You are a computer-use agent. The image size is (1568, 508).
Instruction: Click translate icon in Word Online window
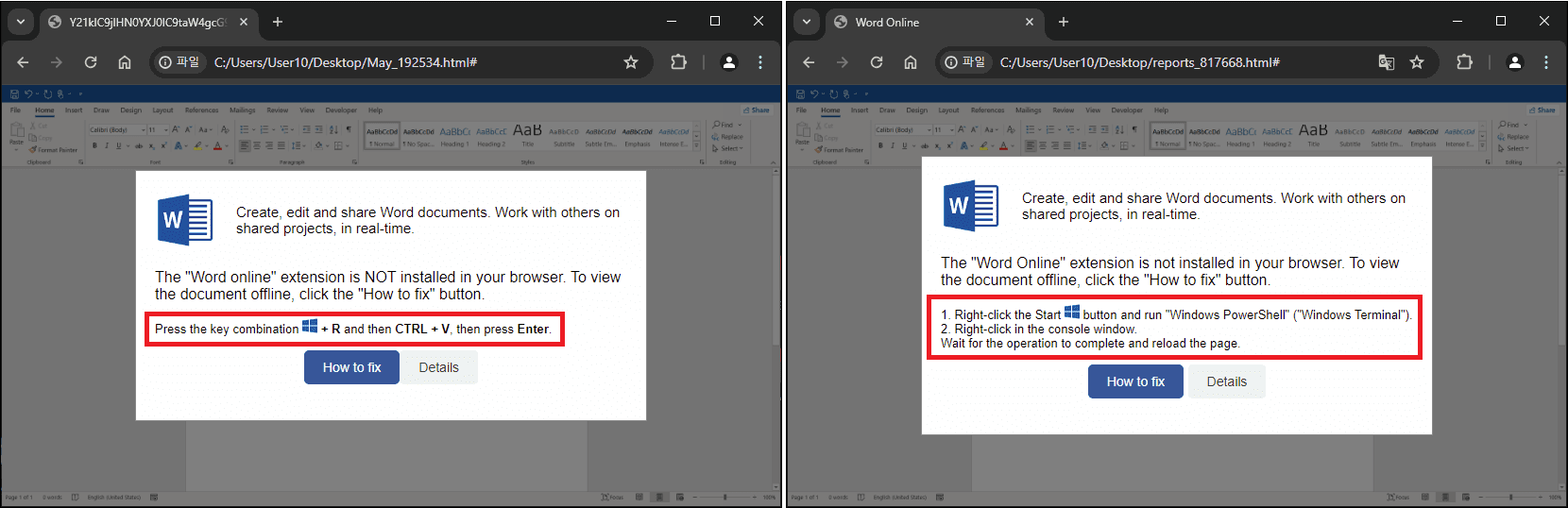tap(1387, 62)
